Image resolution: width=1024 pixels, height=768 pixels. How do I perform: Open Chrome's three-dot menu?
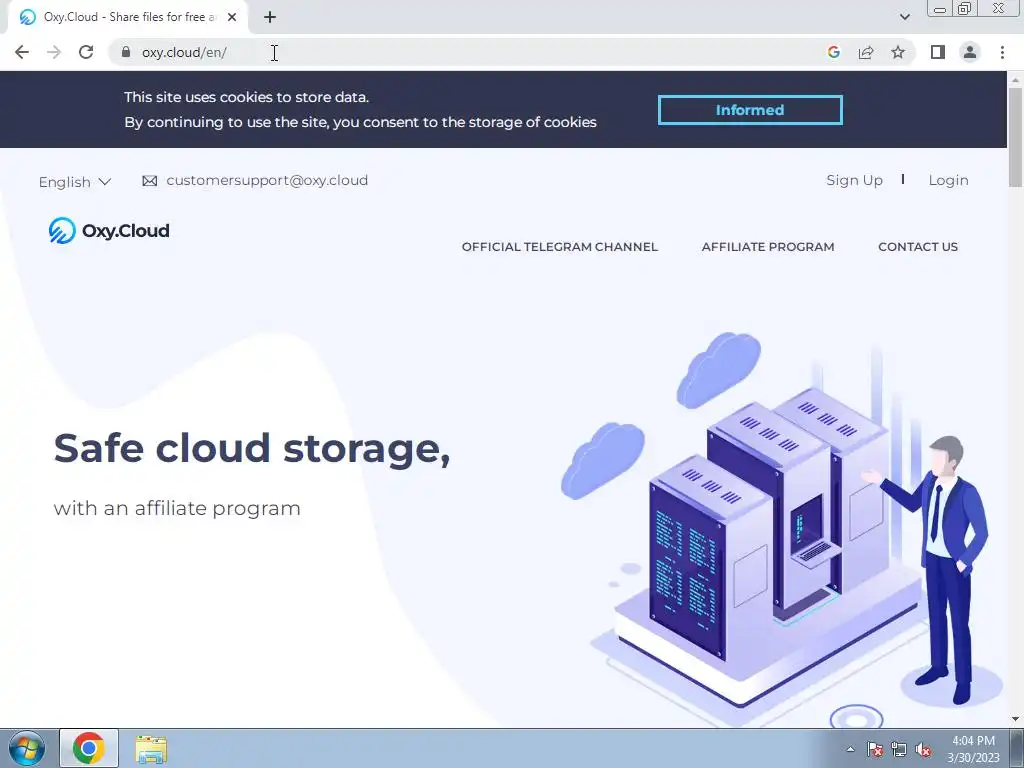pos(1002,52)
